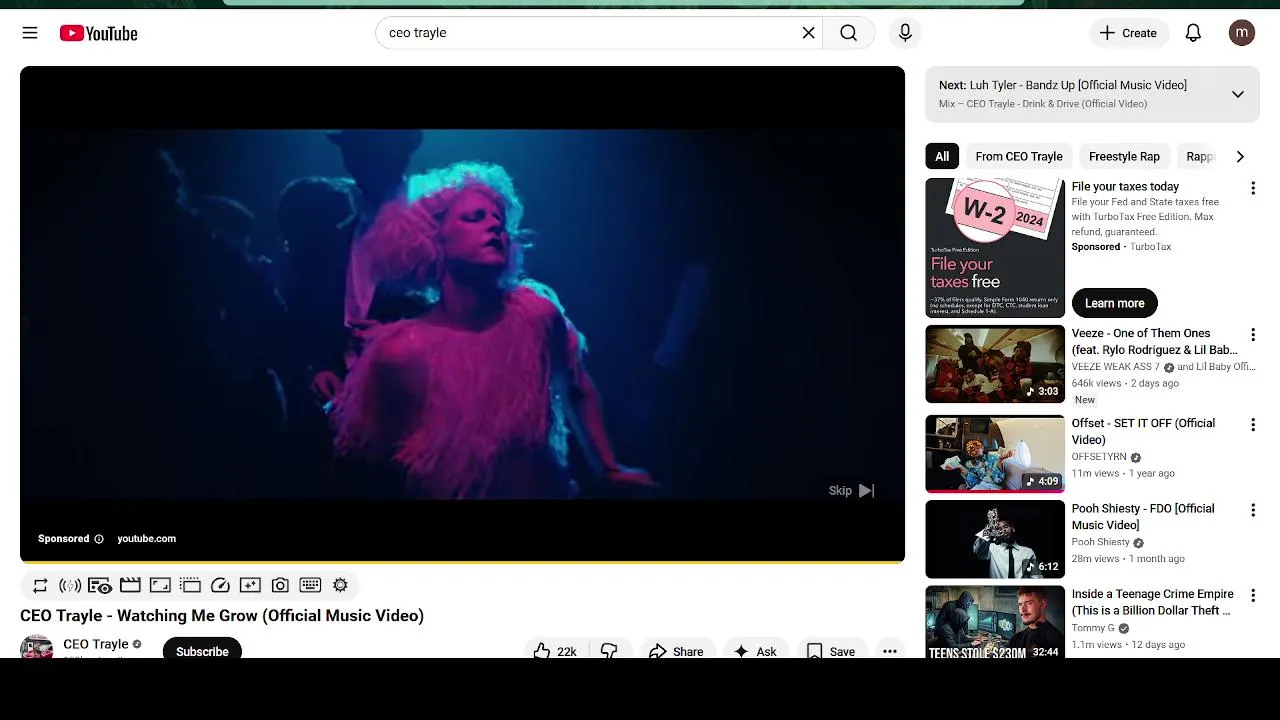This screenshot has height=720, width=1280.
Task: Open Offset SET IT OFF thumbnail
Action: coord(995,454)
